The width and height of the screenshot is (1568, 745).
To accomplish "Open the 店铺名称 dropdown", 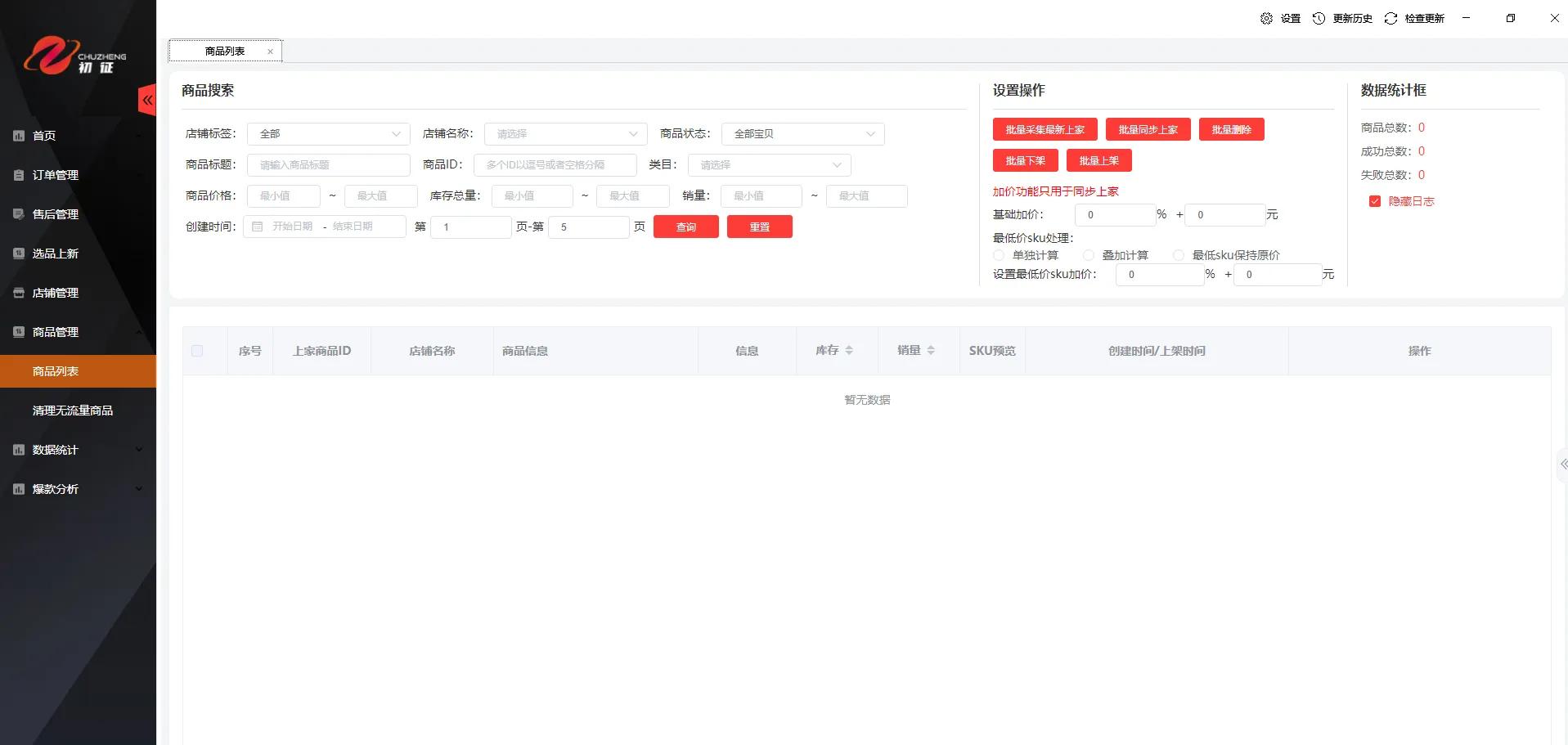I will tap(566, 134).
